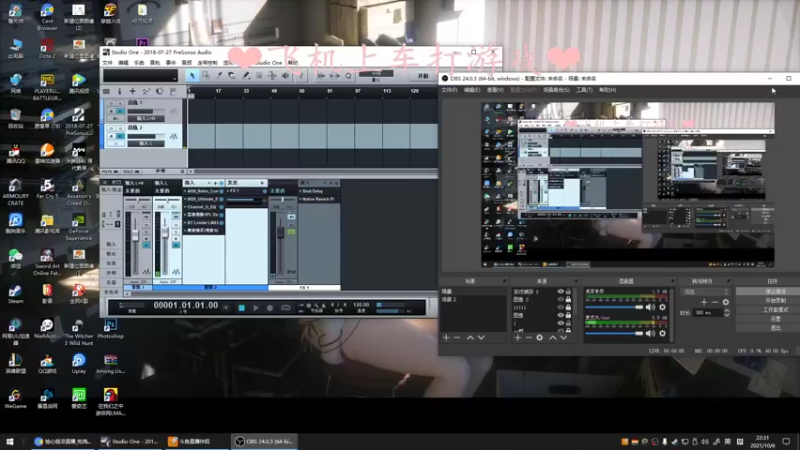Image resolution: width=800 pixels, height=450 pixels.
Task: Move source down arrow in OBS sources
Action: click(563, 338)
